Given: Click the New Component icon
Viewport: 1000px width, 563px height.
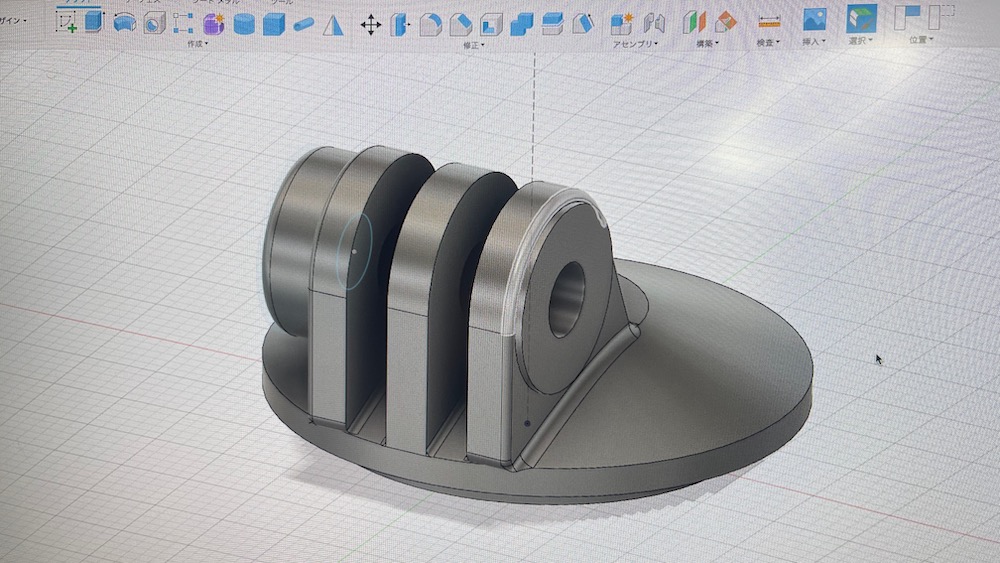Looking at the screenshot, I should [x=621, y=23].
